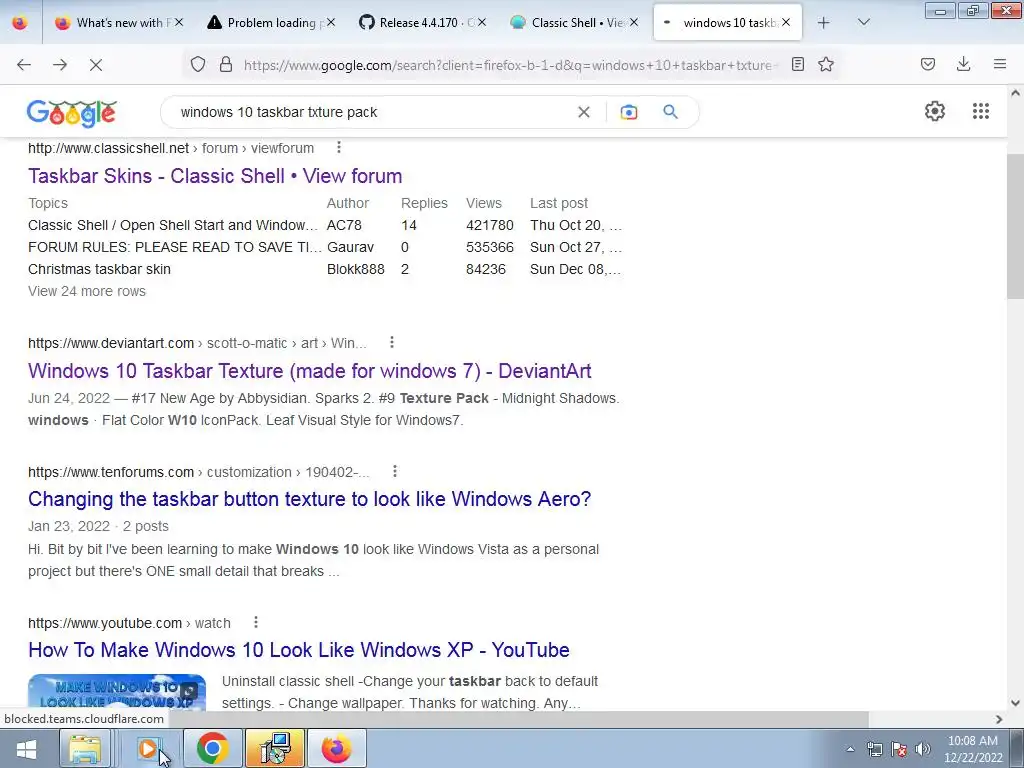Open How To Make Windows 10 Look Like XP

pyautogui.click(x=298, y=650)
